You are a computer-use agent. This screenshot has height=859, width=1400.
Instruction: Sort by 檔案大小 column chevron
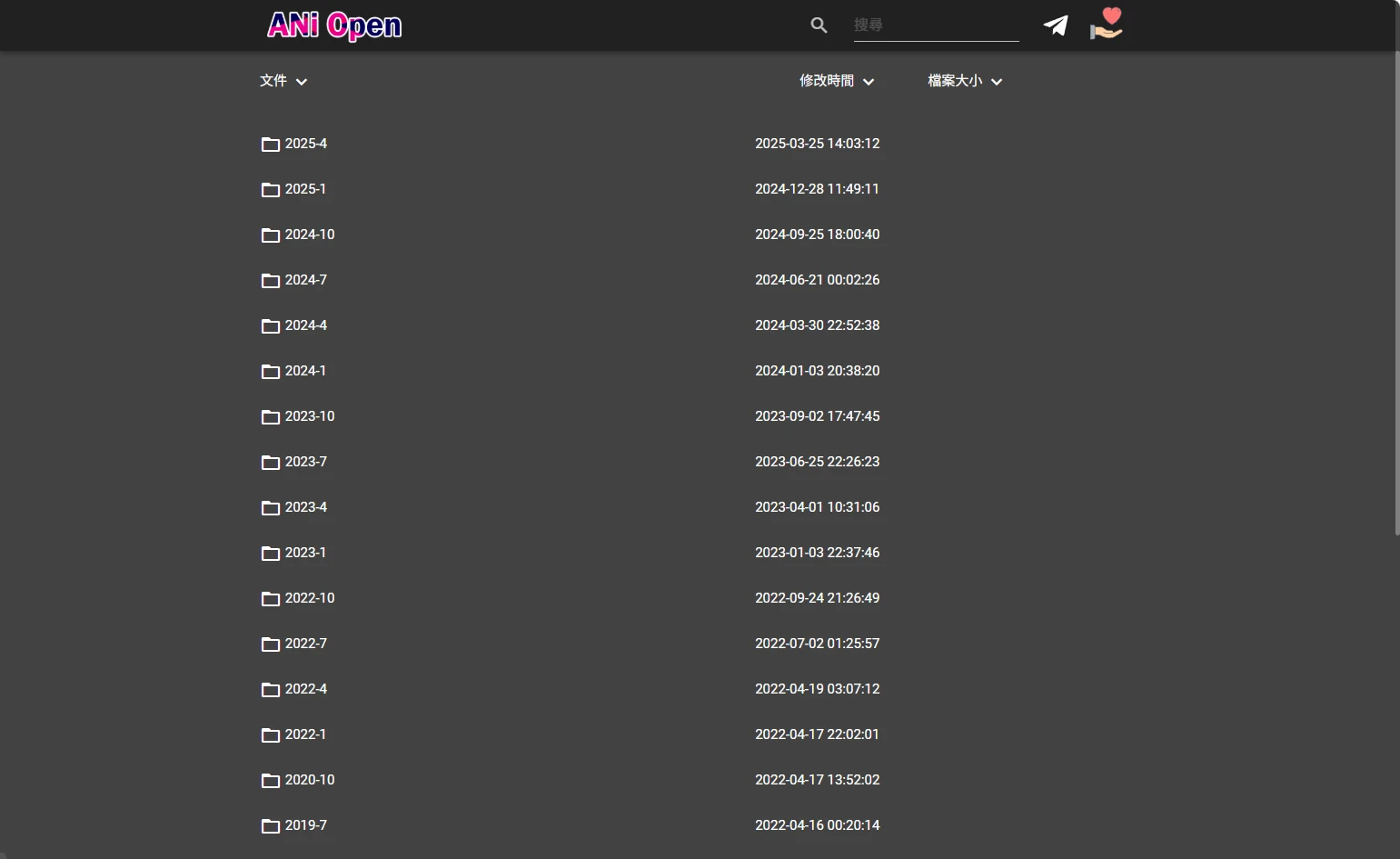click(997, 82)
